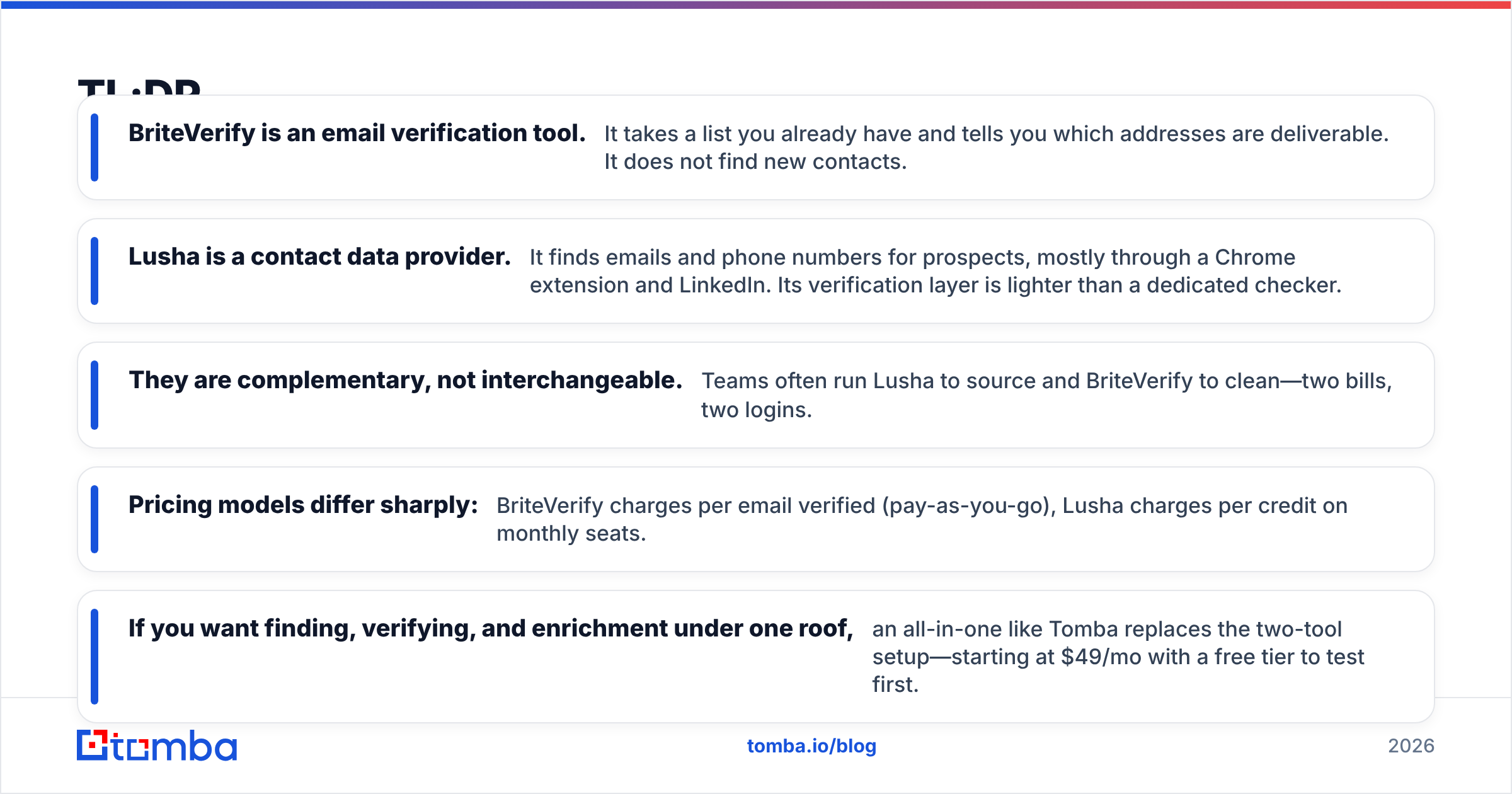Image resolution: width=1512 pixels, height=794 pixels.
Task: Click the 'two logins' description text
Action: 756,410
